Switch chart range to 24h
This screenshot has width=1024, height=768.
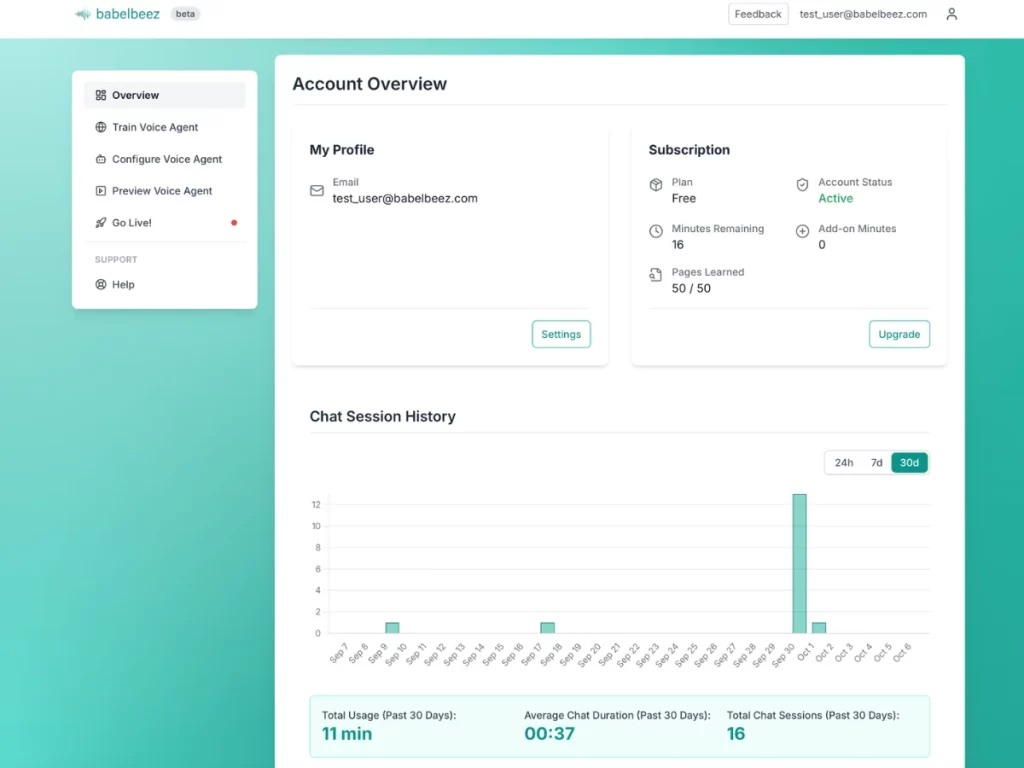[x=844, y=463]
